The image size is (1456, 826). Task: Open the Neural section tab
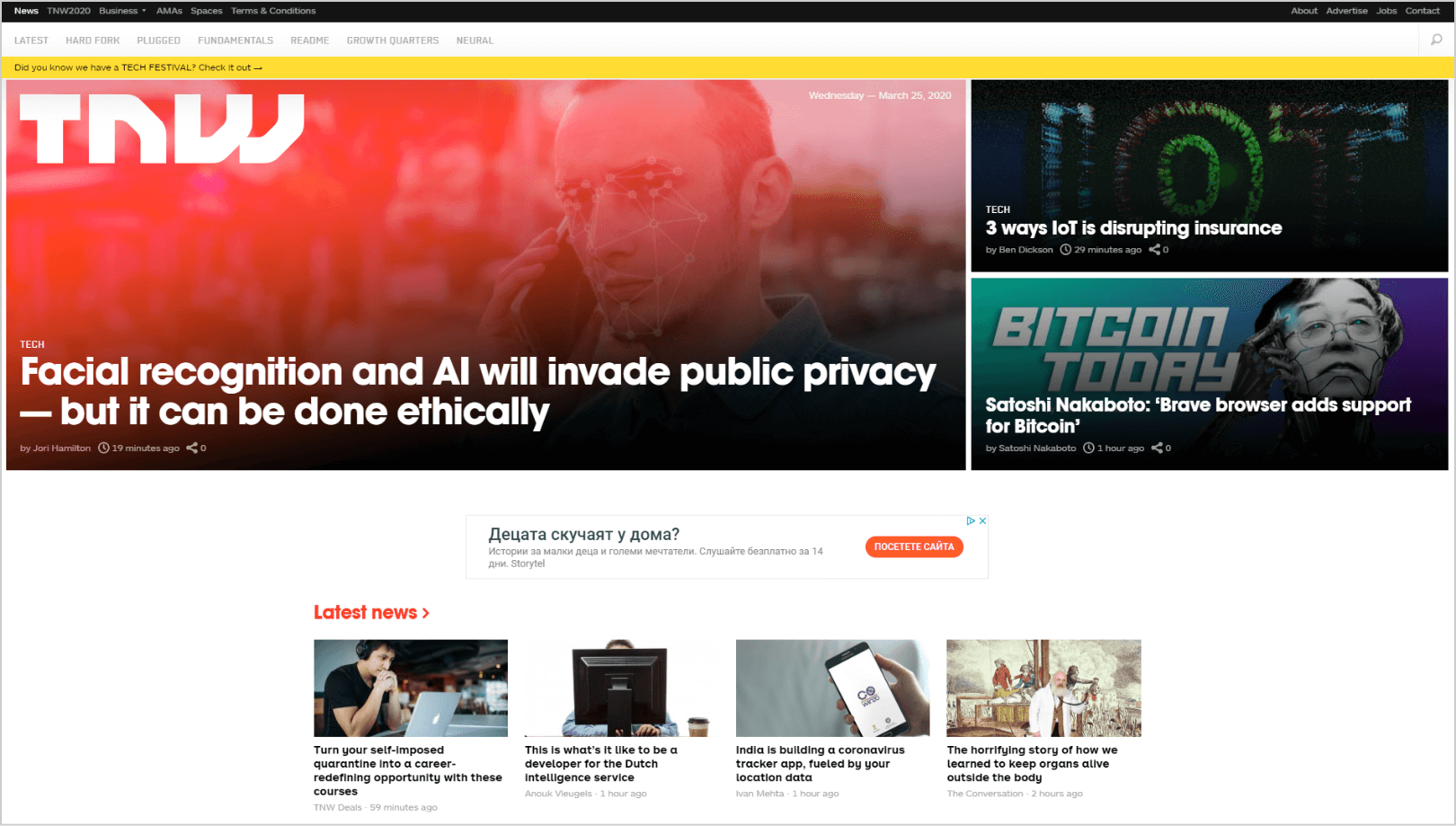[x=475, y=40]
